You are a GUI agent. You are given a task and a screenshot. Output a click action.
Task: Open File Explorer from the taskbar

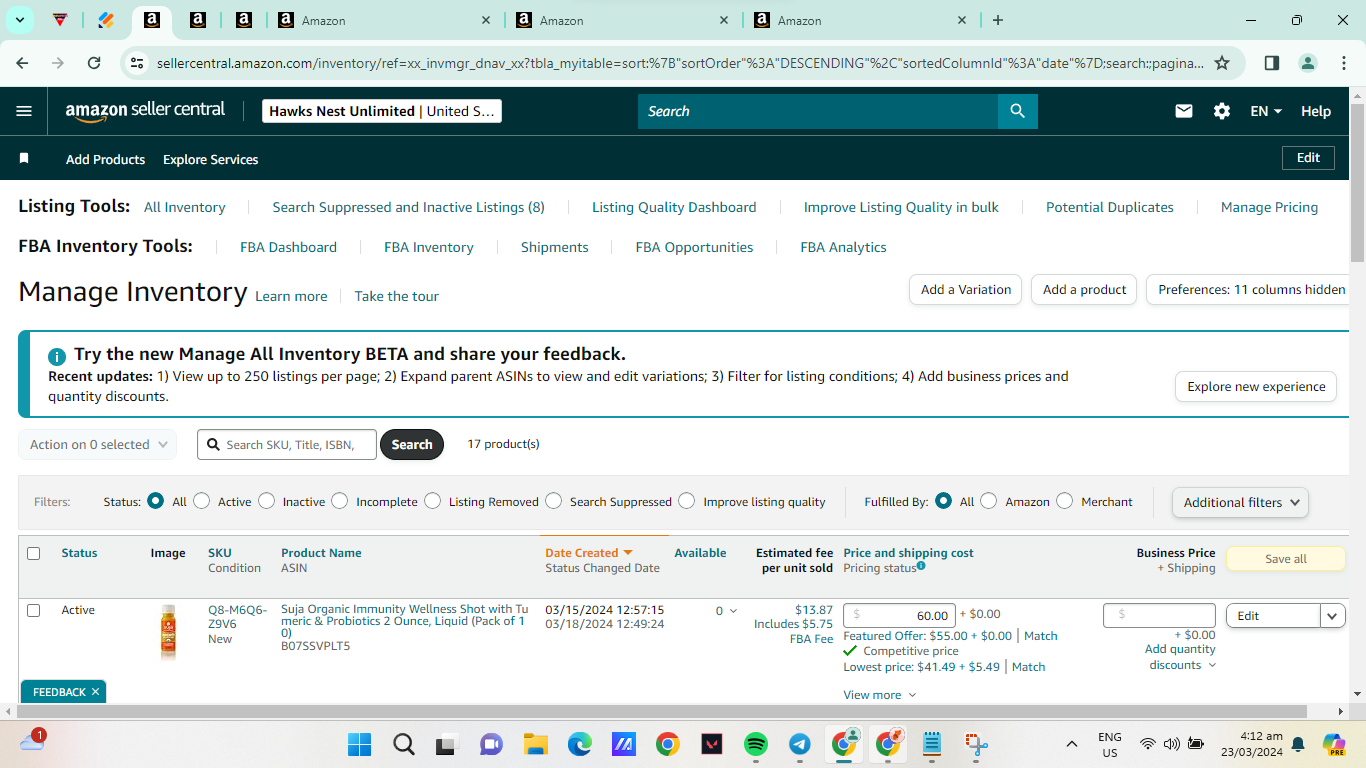[x=536, y=744]
